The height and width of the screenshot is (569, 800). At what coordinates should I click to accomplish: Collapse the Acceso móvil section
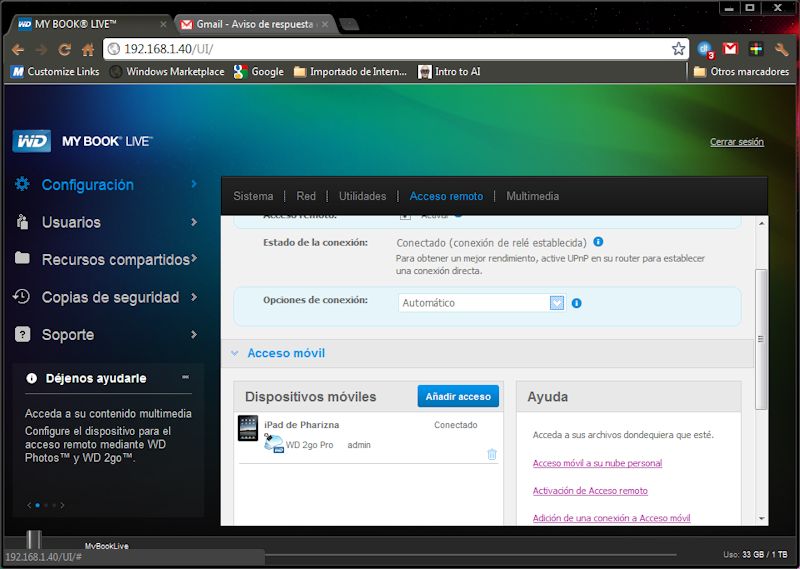point(235,353)
